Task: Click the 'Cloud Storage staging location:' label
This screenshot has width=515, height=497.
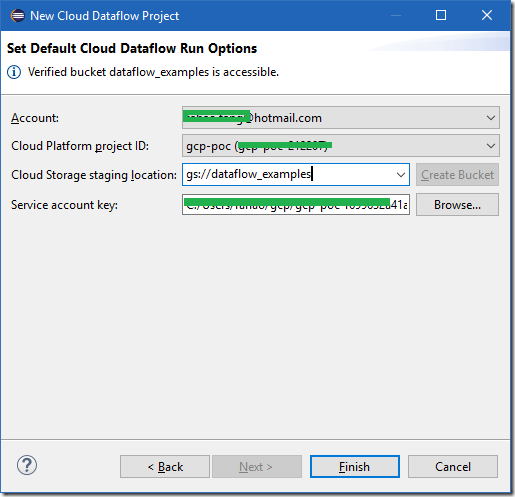Action: [94, 175]
